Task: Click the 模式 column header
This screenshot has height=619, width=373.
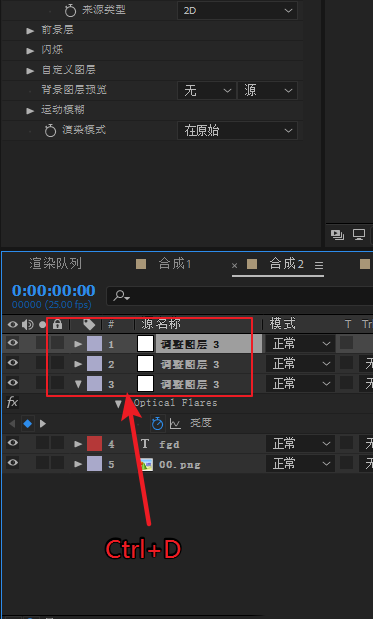Action: 282,324
